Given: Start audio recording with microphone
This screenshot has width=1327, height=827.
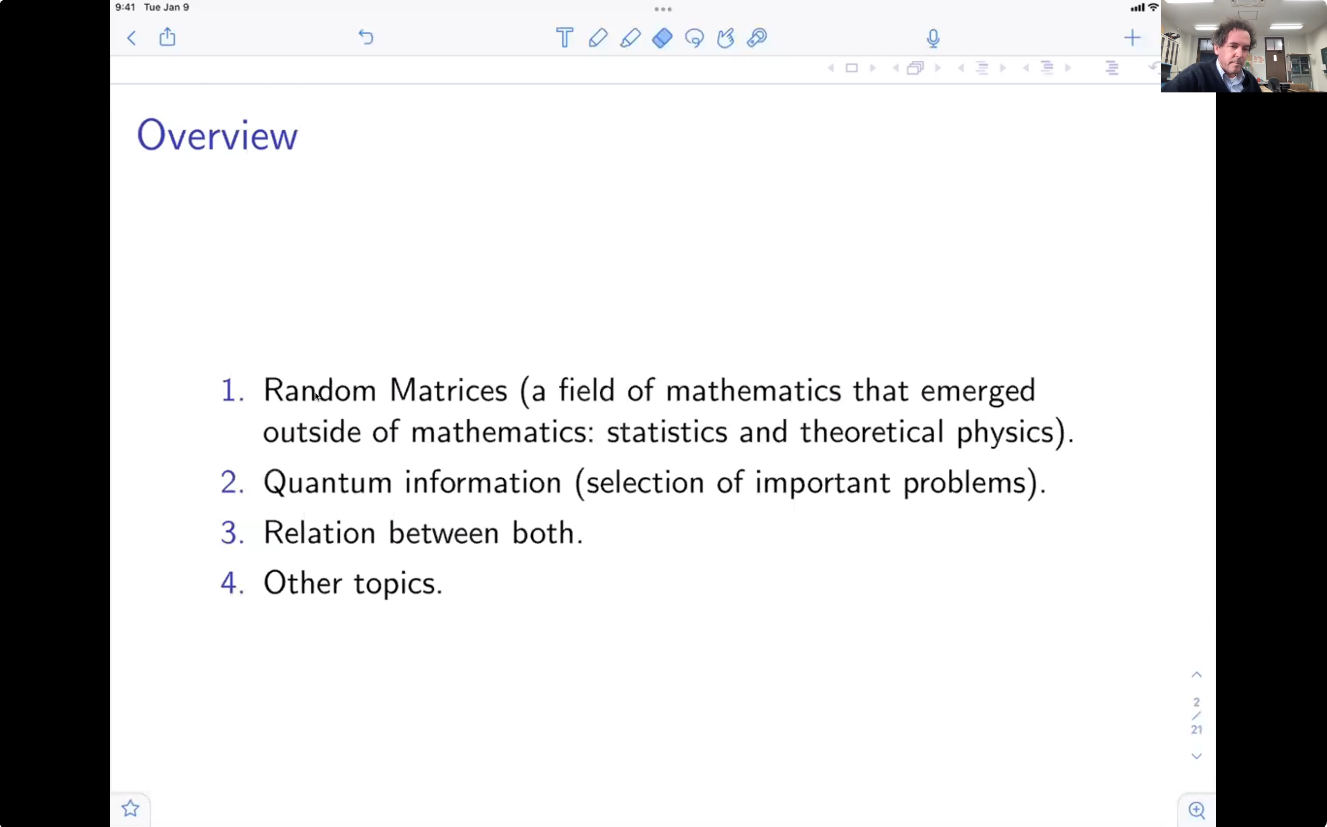Looking at the screenshot, I should tap(933, 38).
